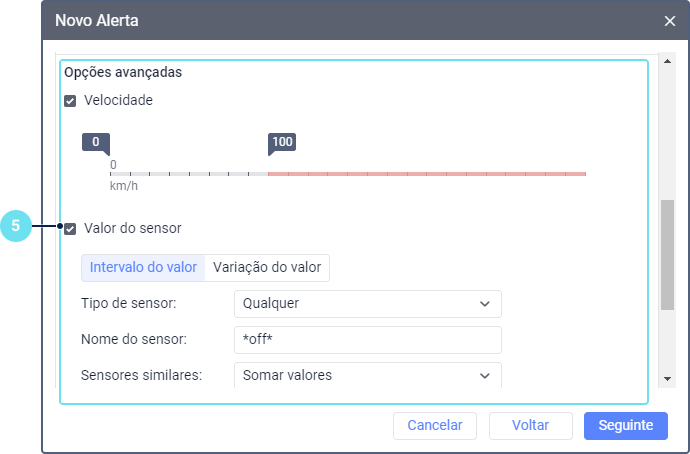The height and width of the screenshot is (454, 690).
Task: Click chevron arrow of Qualquer dropdown
Action: pyautogui.click(x=484, y=304)
